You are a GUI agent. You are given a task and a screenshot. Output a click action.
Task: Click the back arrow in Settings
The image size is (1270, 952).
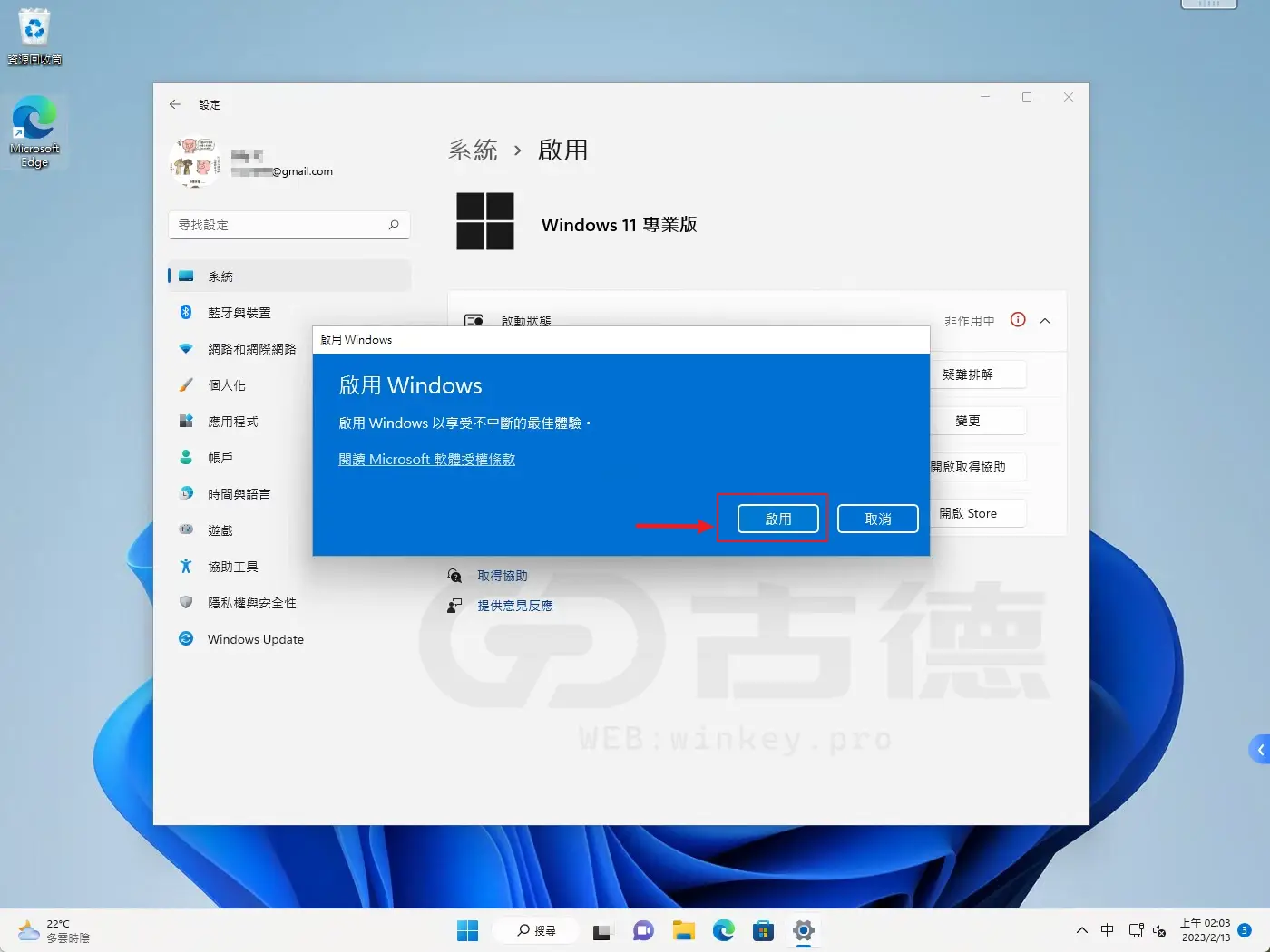click(175, 104)
